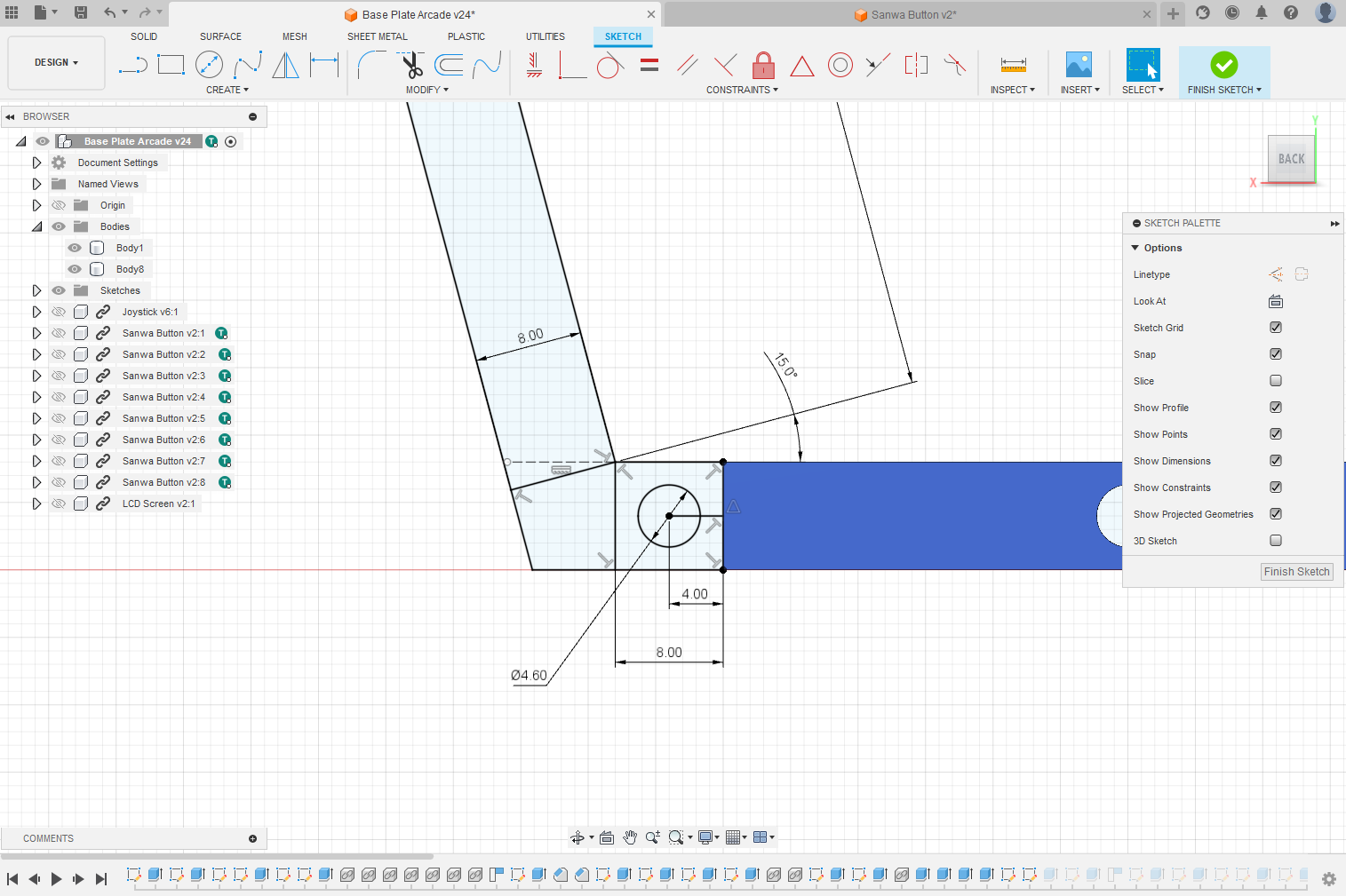Activate the Pan tool in navigation bar
The width and height of the screenshot is (1346, 896).
tap(630, 837)
